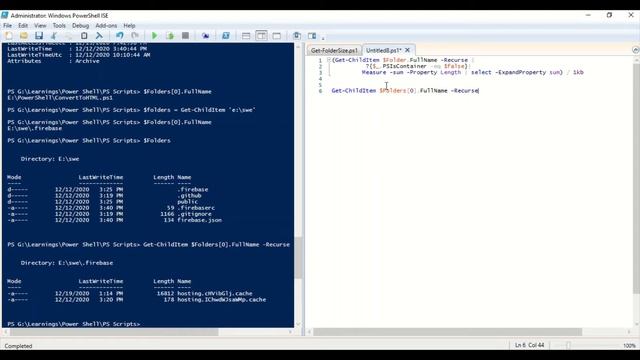Open the Add-ons menu
This screenshot has height=360, width=640.
106,26
